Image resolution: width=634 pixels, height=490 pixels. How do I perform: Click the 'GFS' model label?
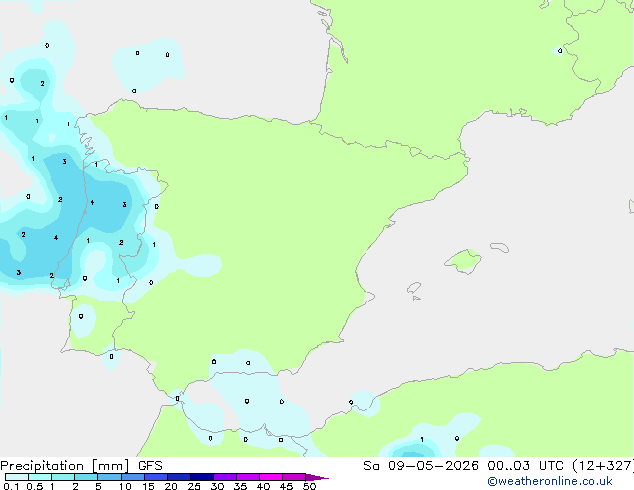coord(150,466)
